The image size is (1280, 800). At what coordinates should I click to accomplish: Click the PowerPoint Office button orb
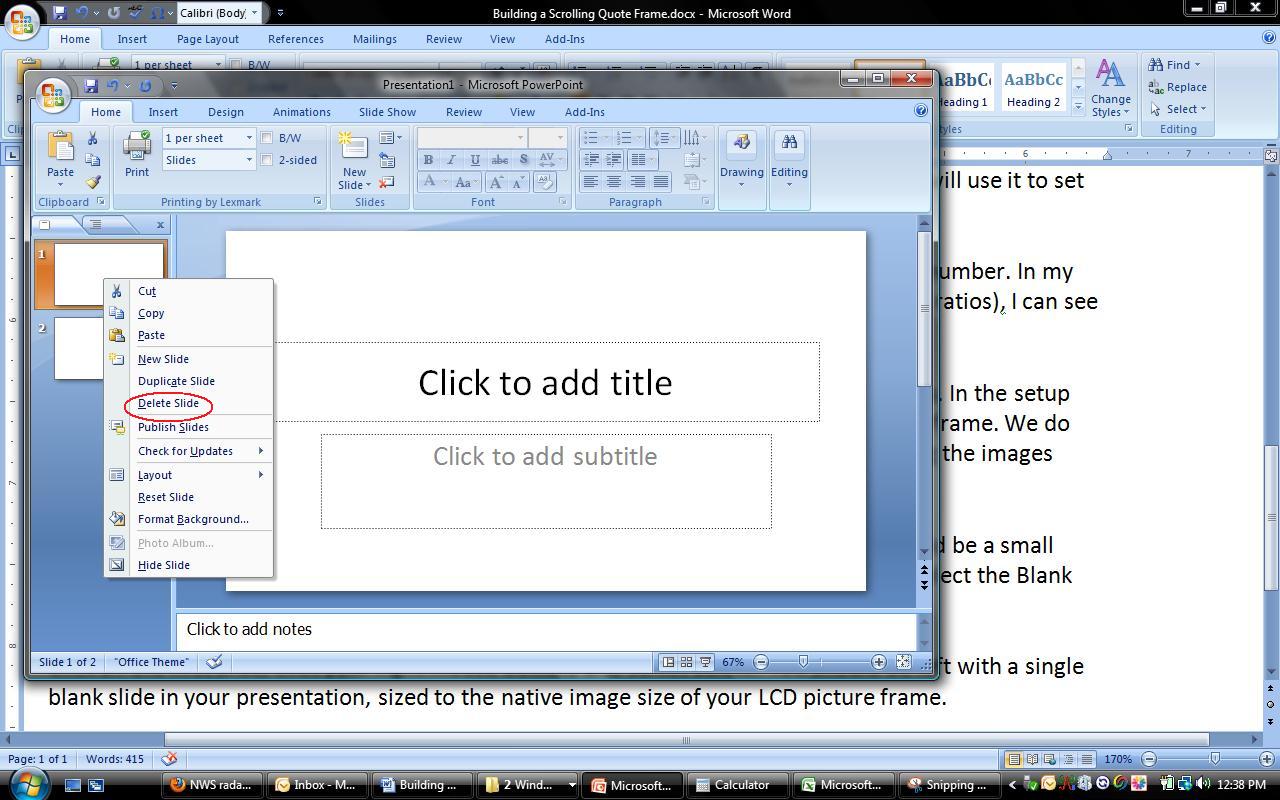53,95
